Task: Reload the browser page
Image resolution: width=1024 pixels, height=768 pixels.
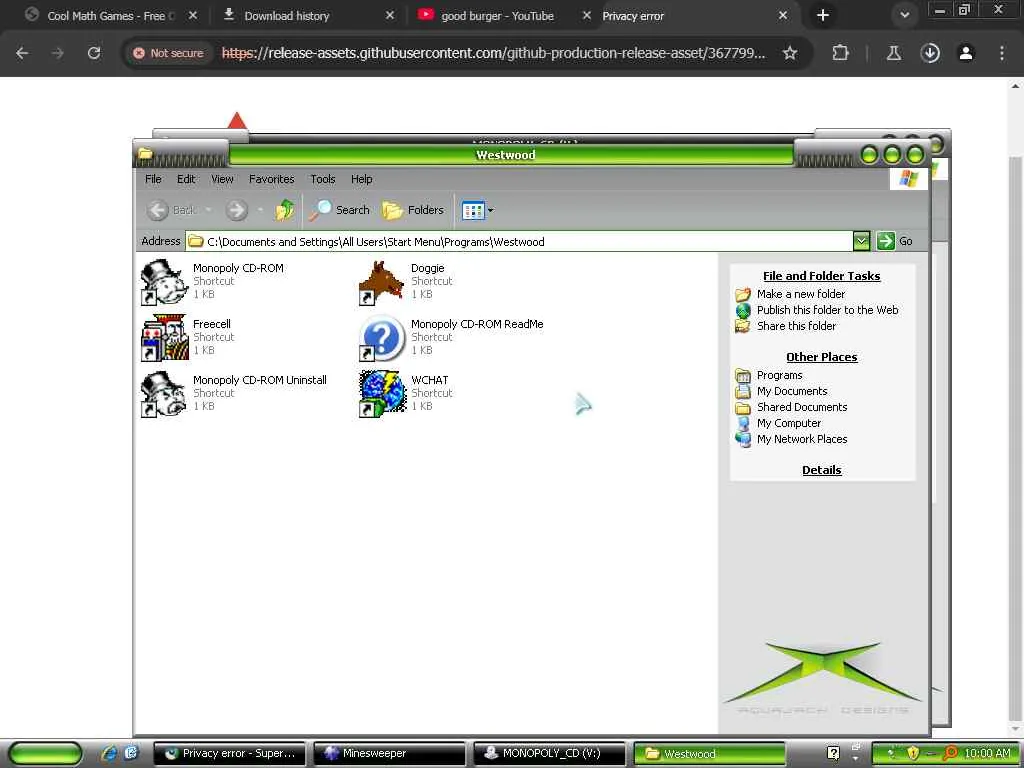Action: point(94,53)
